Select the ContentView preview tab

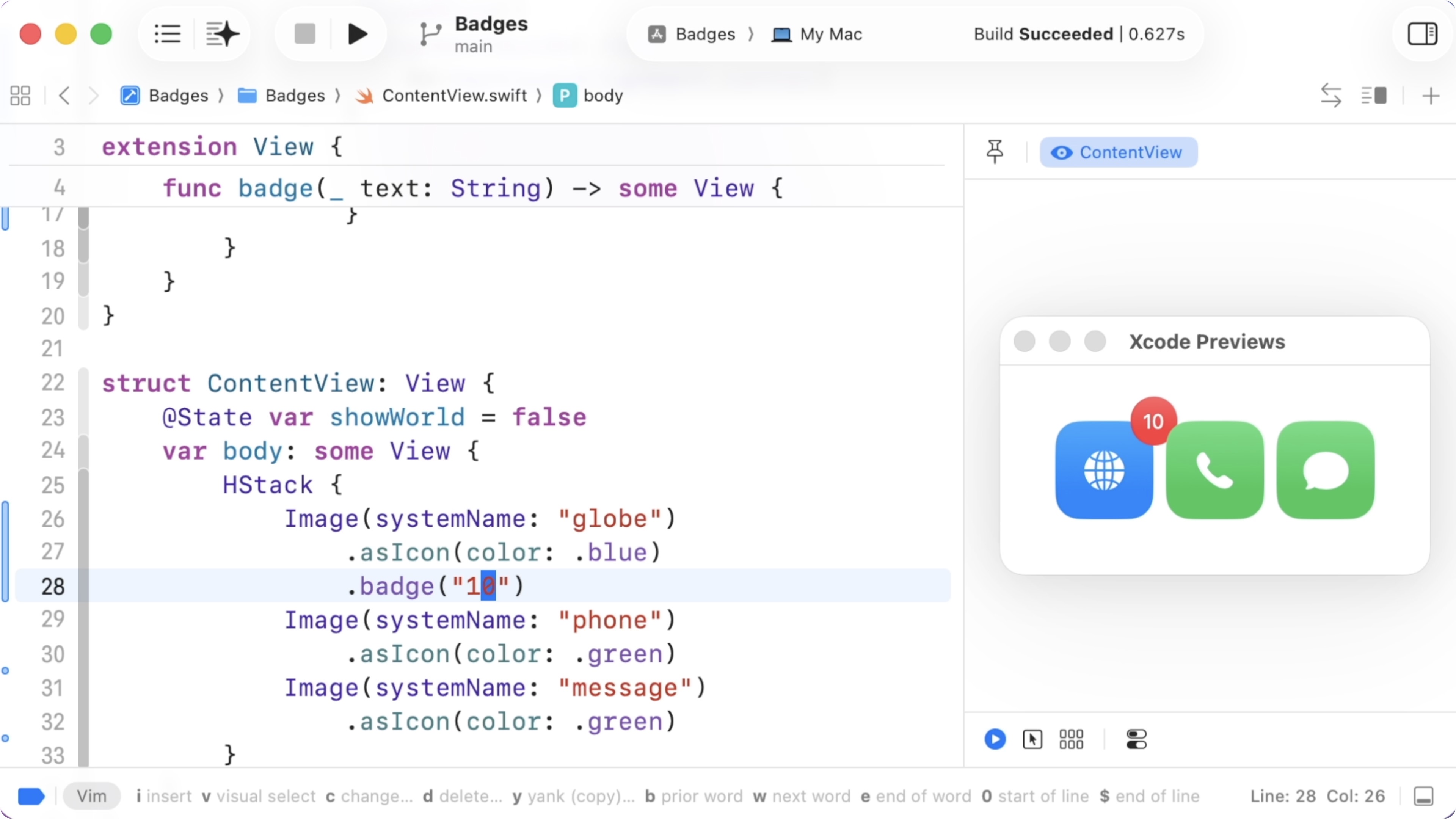pyautogui.click(x=1118, y=152)
